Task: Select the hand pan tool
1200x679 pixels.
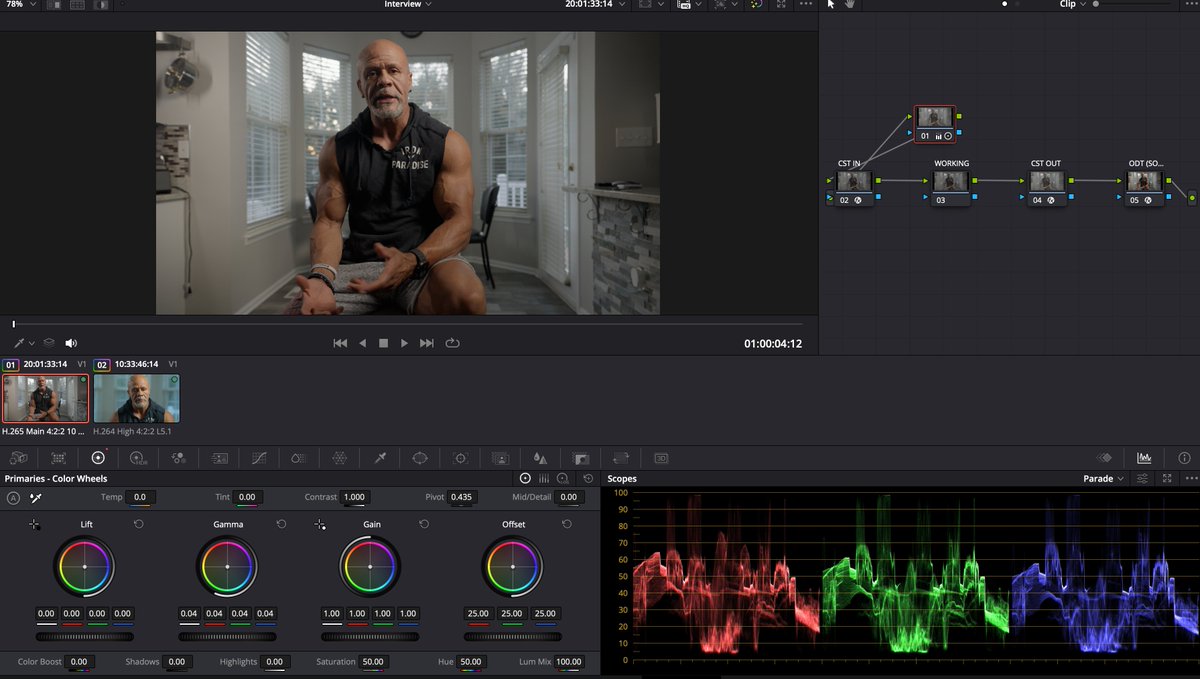Action: (851, 5)
